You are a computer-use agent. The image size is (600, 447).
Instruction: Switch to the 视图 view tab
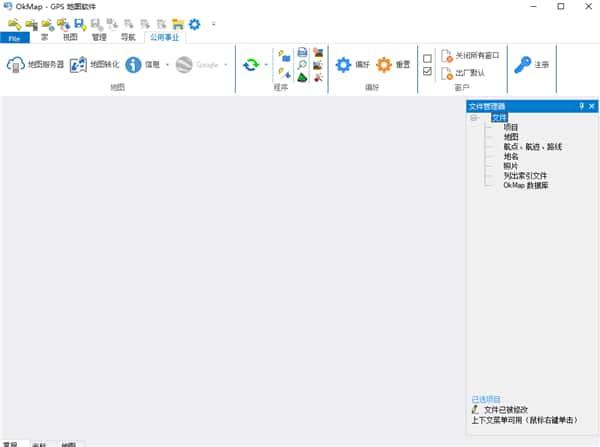70,37
